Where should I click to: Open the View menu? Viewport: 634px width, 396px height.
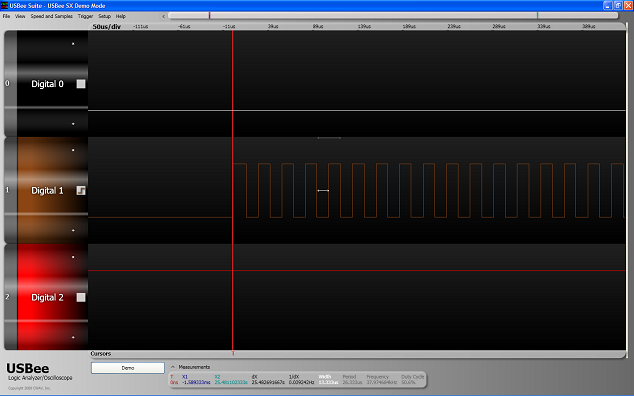pyautogui.click(x=20, y=16)
